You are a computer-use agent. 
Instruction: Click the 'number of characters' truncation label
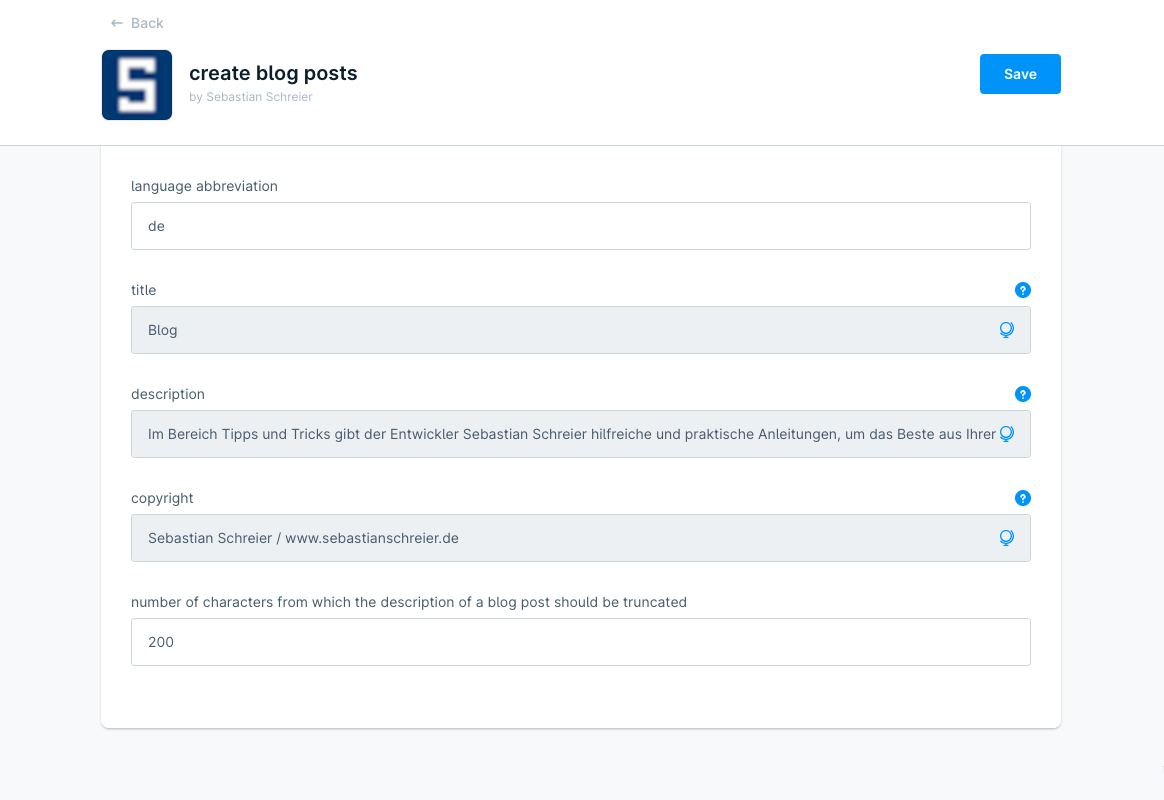click(x=408, y=602)
